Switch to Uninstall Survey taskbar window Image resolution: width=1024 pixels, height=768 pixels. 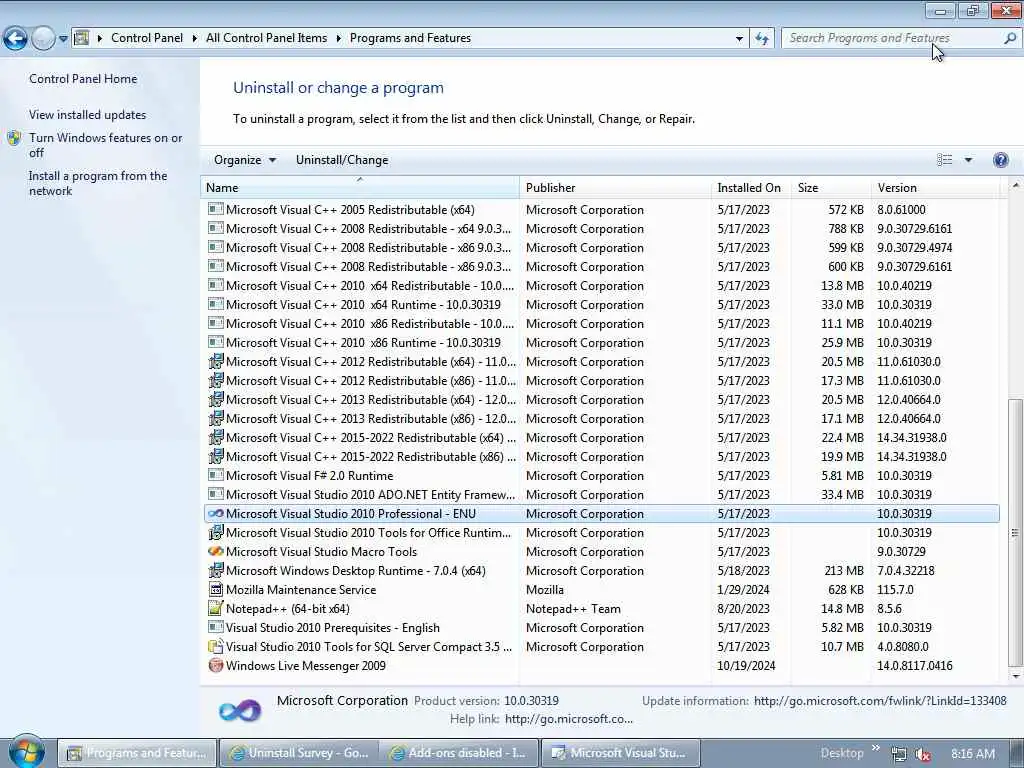(298, 753)
